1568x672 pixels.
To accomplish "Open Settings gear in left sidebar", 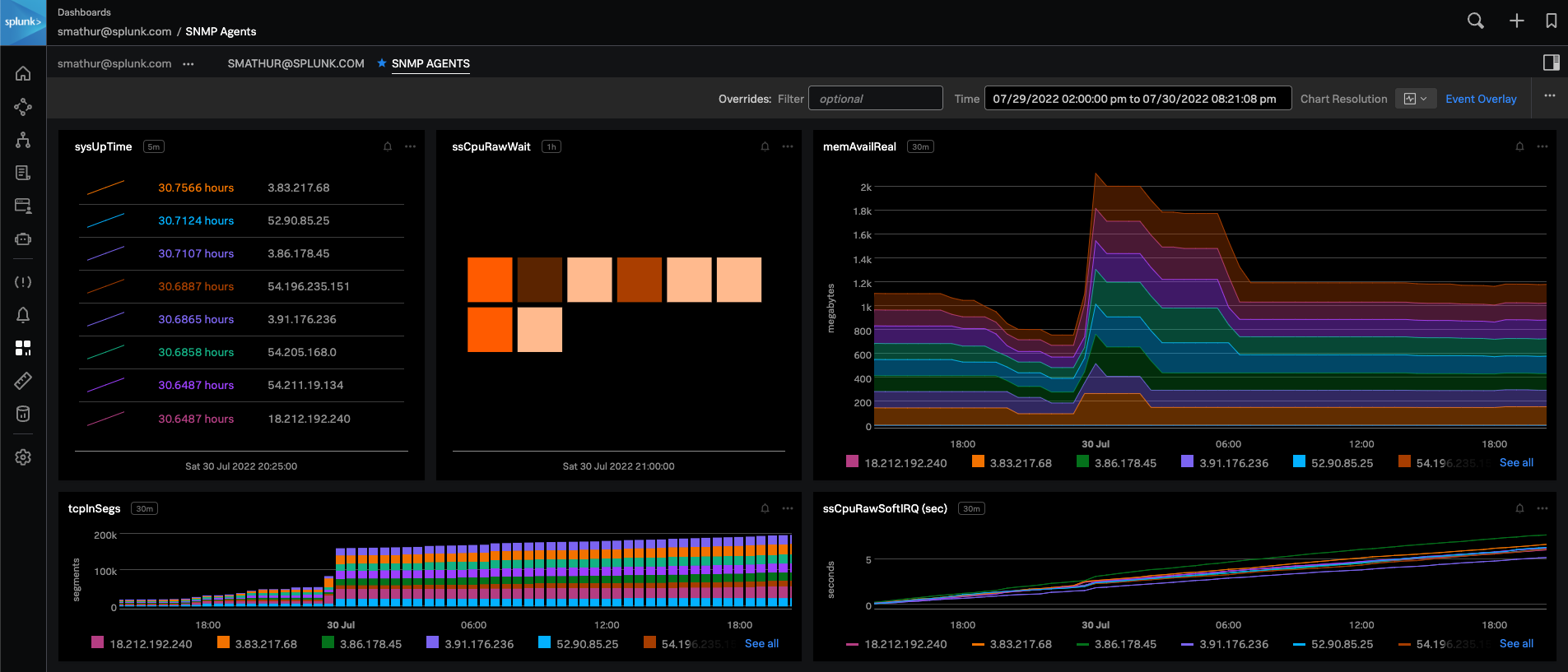I will pyautogui.click(x=23, y=457).
